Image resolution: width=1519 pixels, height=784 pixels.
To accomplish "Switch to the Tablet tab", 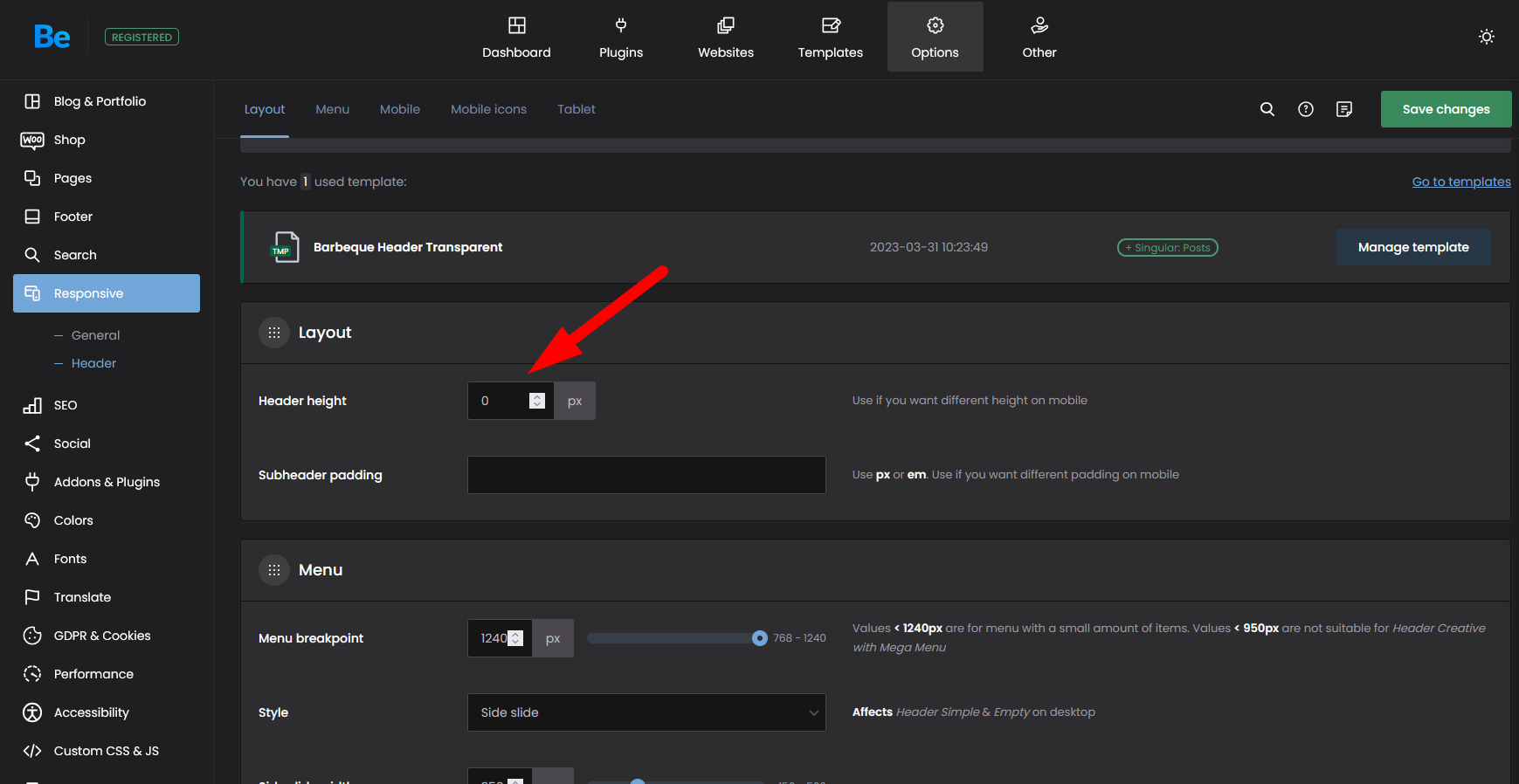I will coord(577,109).
